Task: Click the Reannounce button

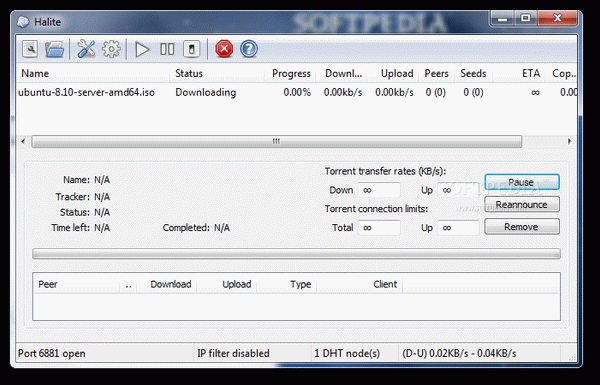Action: tap(522, 204)
